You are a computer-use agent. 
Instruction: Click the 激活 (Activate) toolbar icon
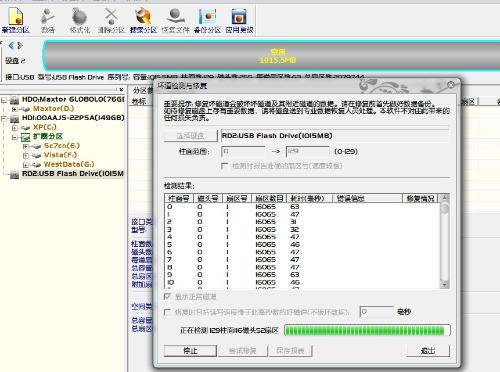(48, 20)
